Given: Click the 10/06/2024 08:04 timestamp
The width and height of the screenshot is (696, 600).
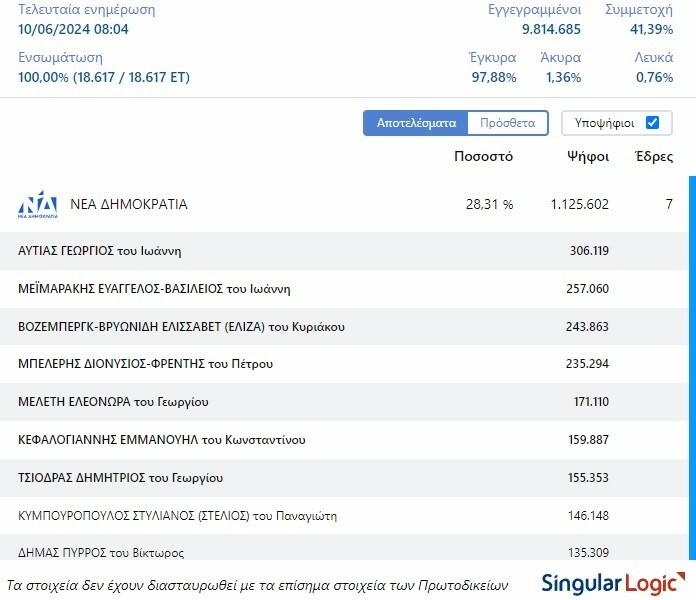Looking at the screenshot, I should [73, 29].
